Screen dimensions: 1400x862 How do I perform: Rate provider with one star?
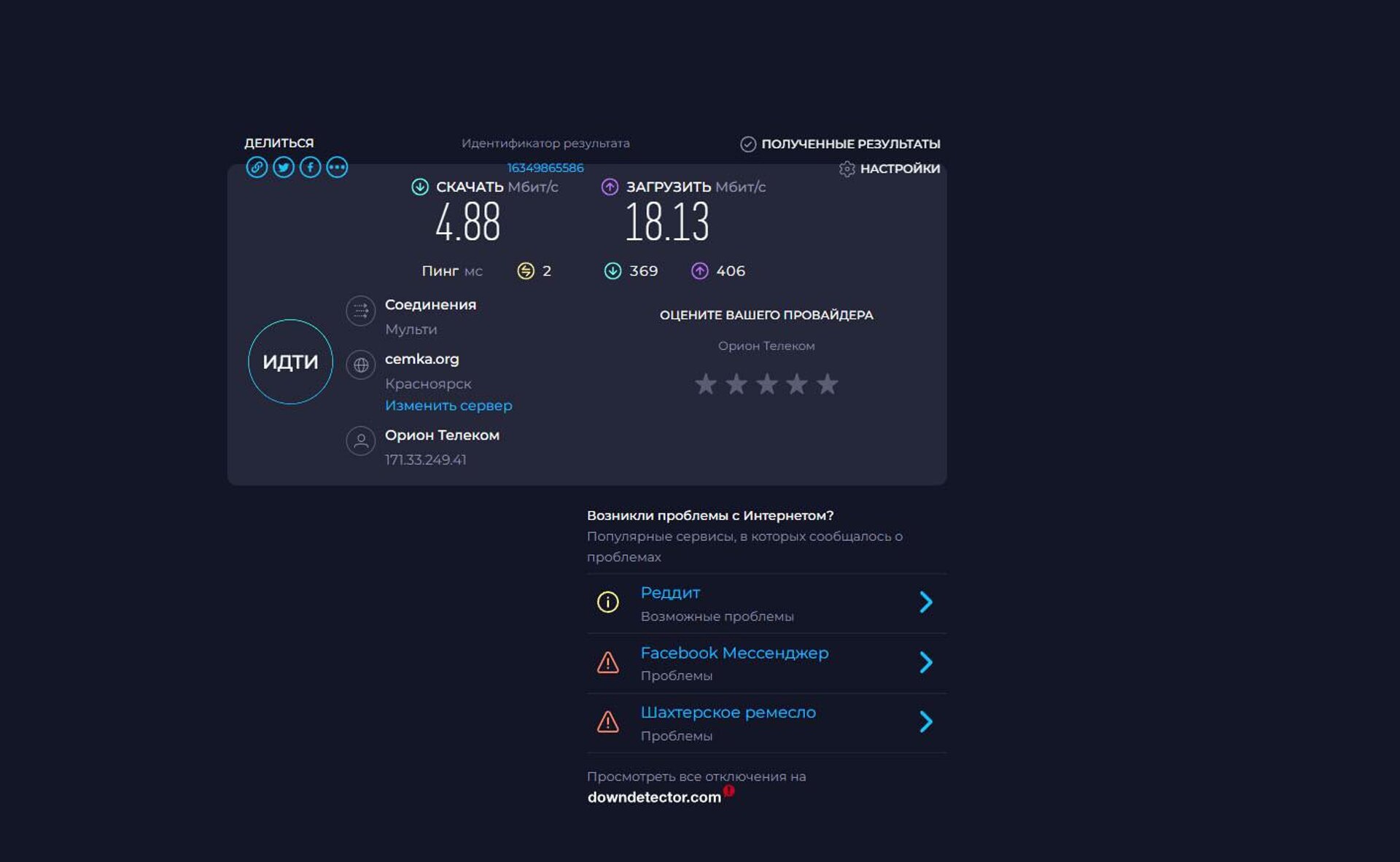(705, 384)
